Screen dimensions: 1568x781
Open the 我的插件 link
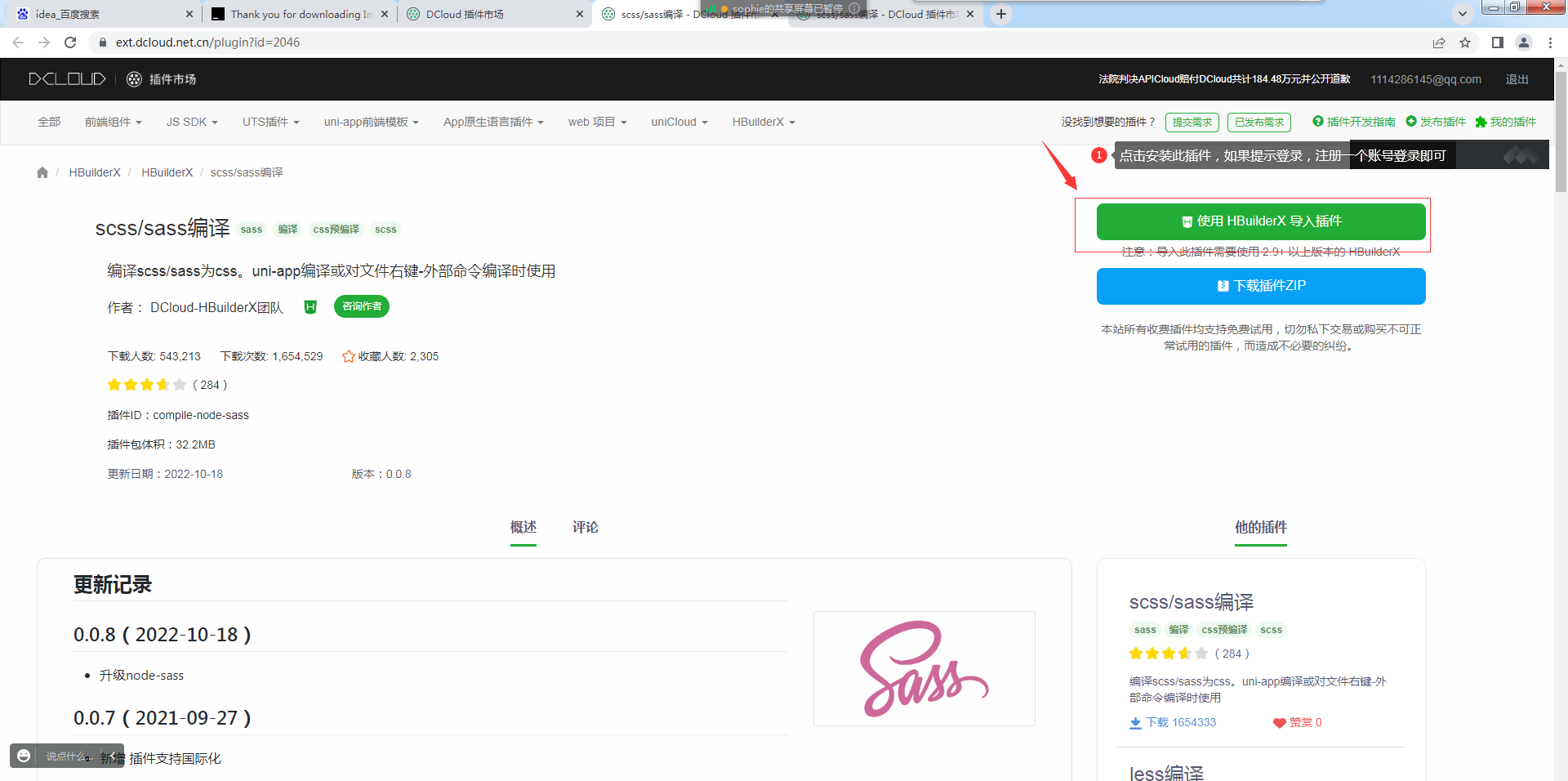[x=1506, y=122]
